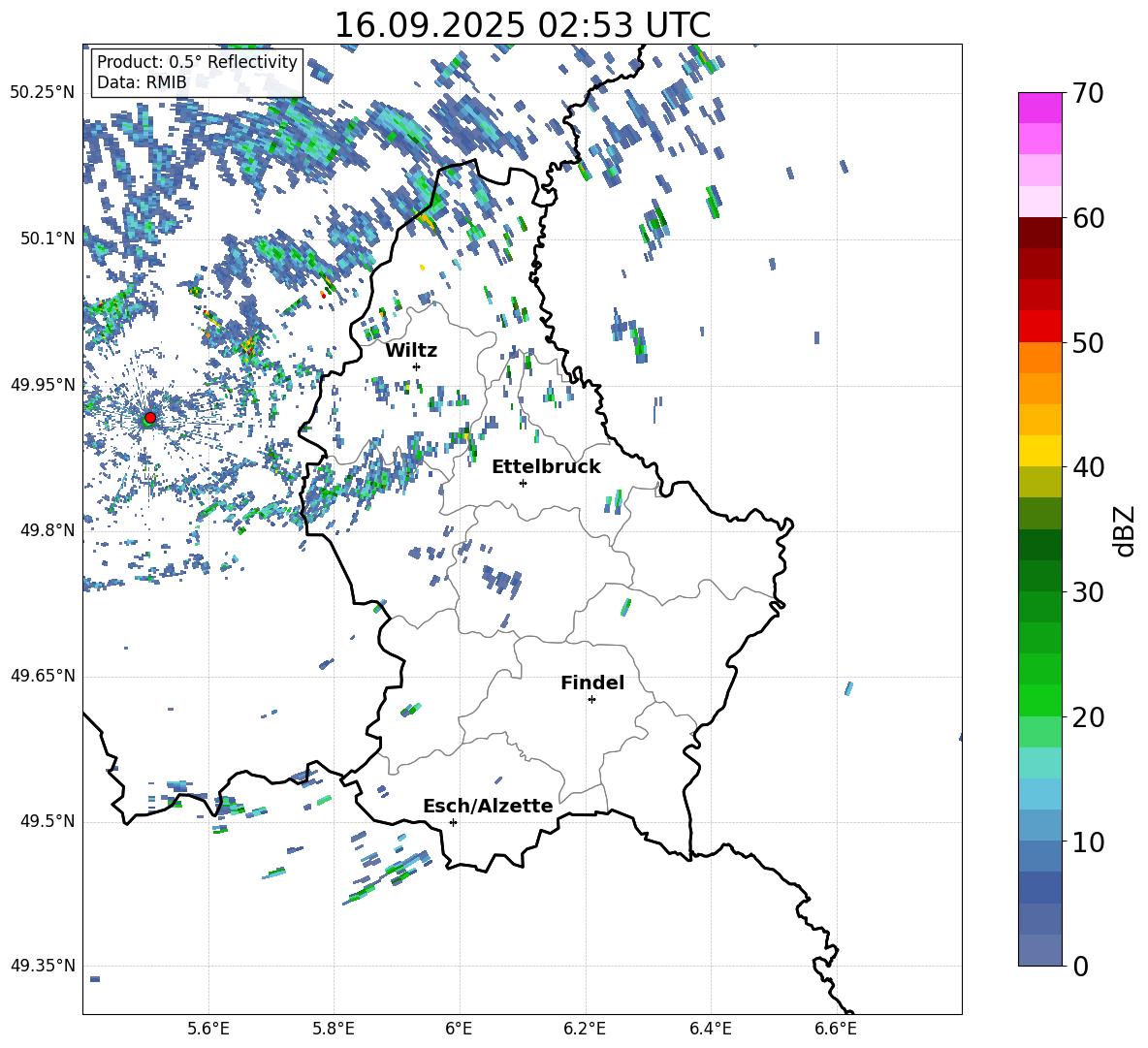
Task: Select the Esch/Alzette station cross marker
Action: (453, 822)
